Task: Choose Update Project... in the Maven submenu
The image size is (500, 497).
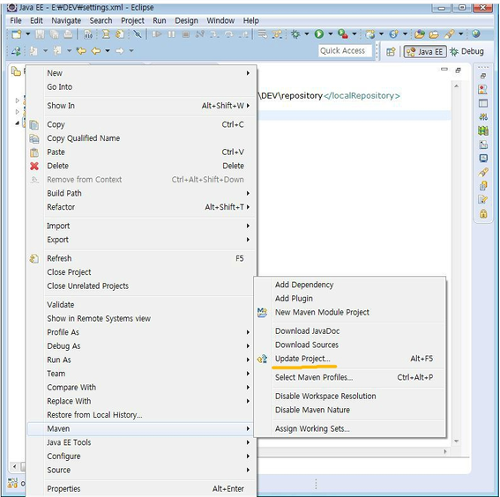Action: click(350, 359)
